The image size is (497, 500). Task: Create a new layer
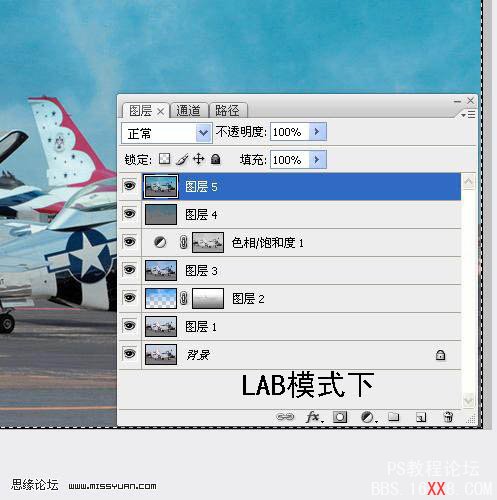pos(421,417)
